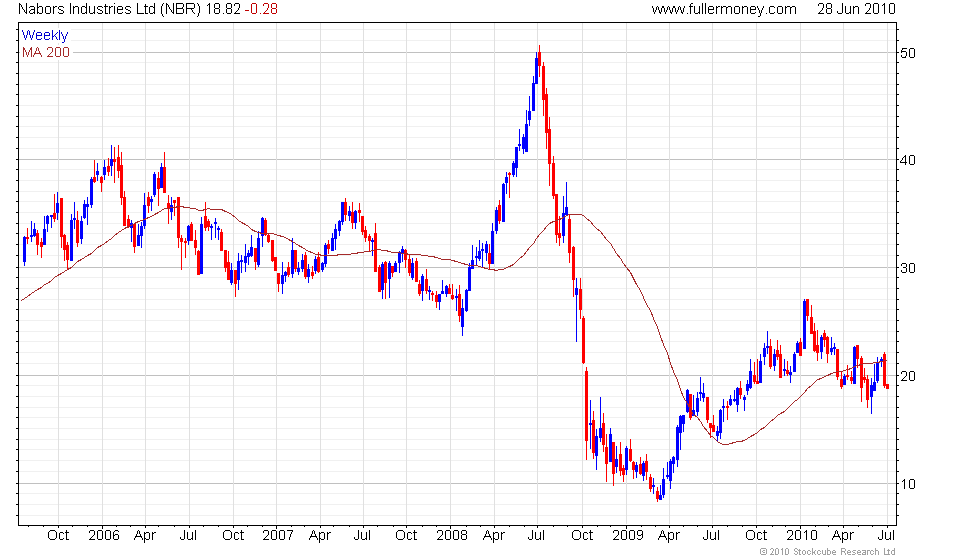Click the 2006 year label on time axis
This screenshot has height=560, width=980.
click(x=104, y=536)
